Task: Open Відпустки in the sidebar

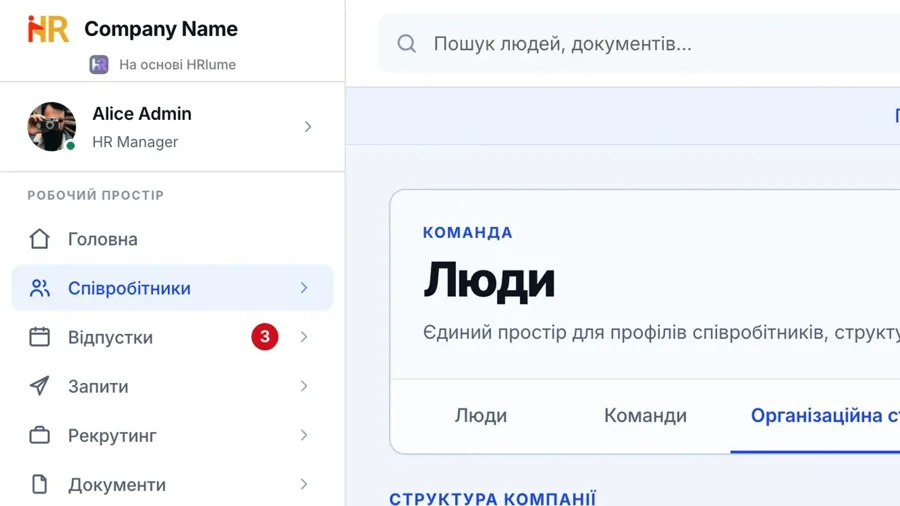Action: click(172, 337)
